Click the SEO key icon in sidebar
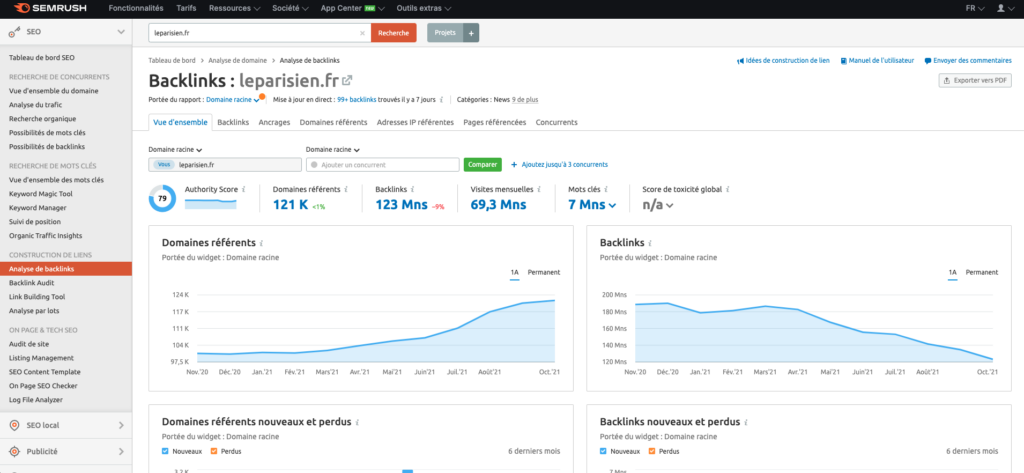 point(16,32)
